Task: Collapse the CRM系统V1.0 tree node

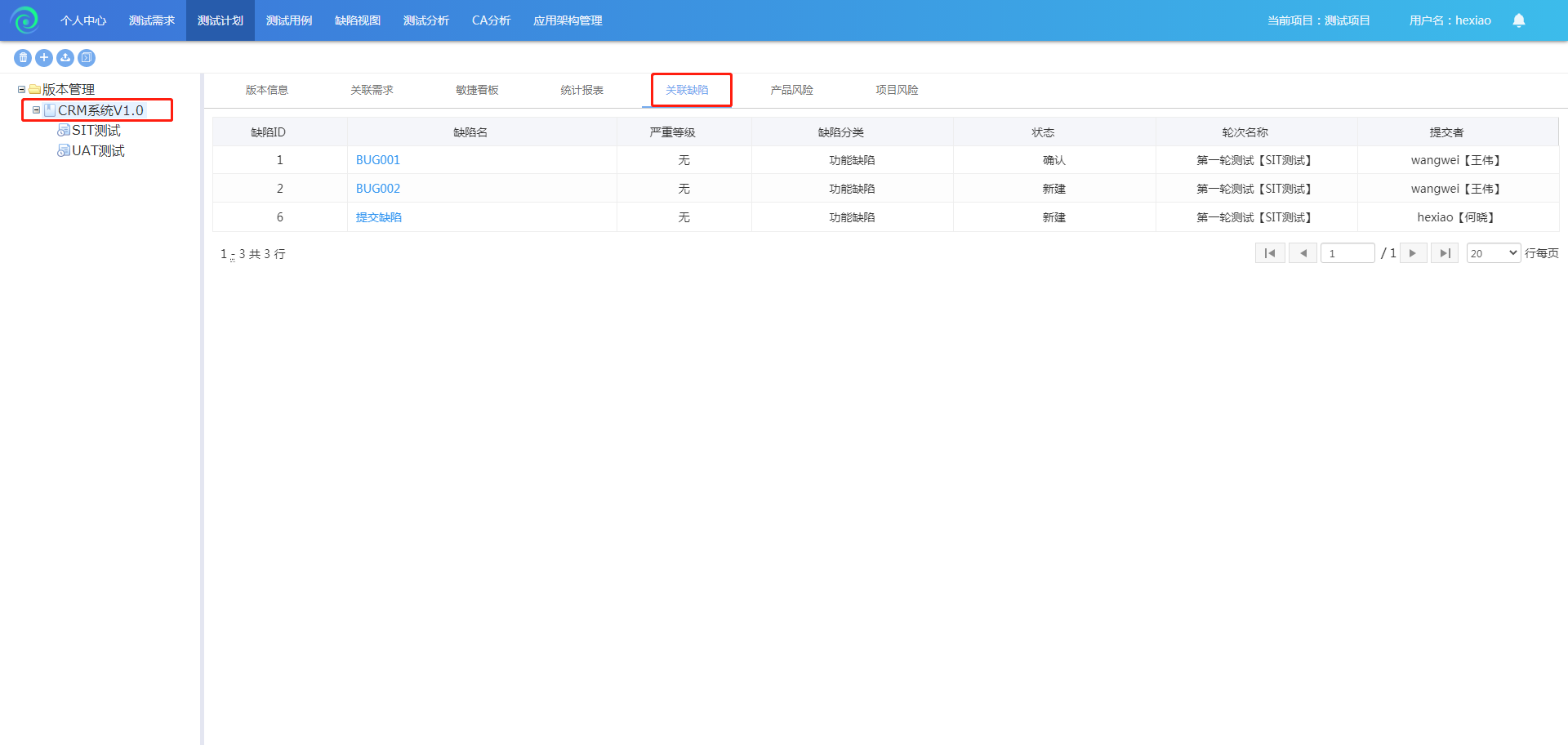Action: tap(36, 109)
